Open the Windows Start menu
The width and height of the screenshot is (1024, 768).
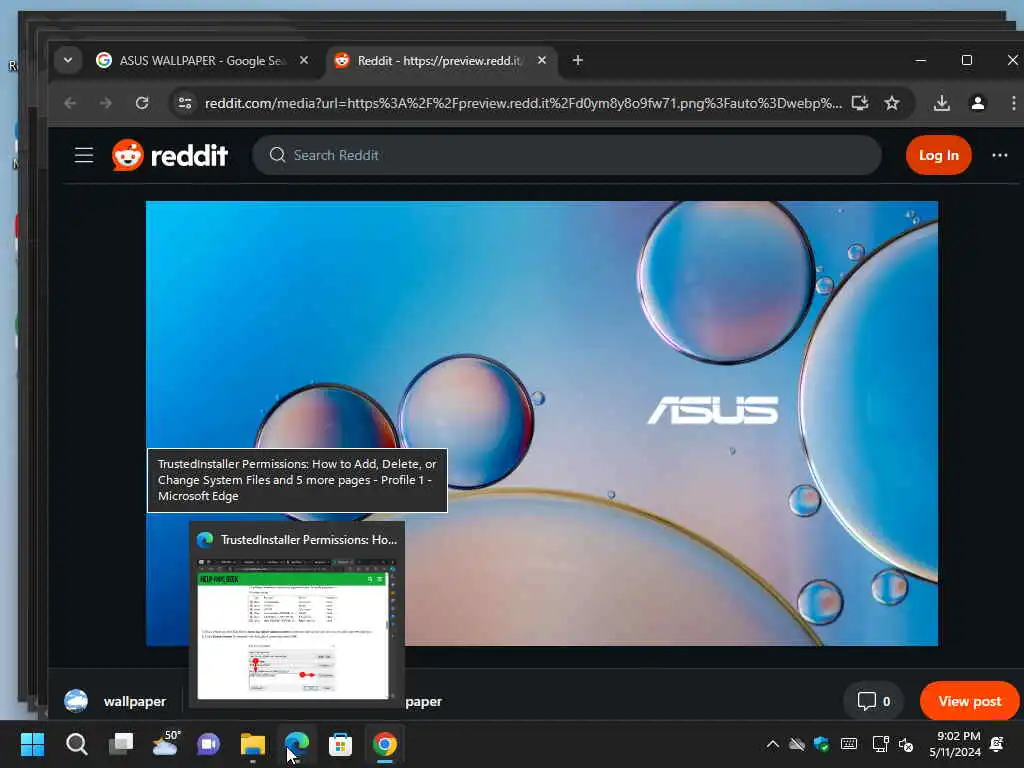pyautogui.click(x=32, y=744)
